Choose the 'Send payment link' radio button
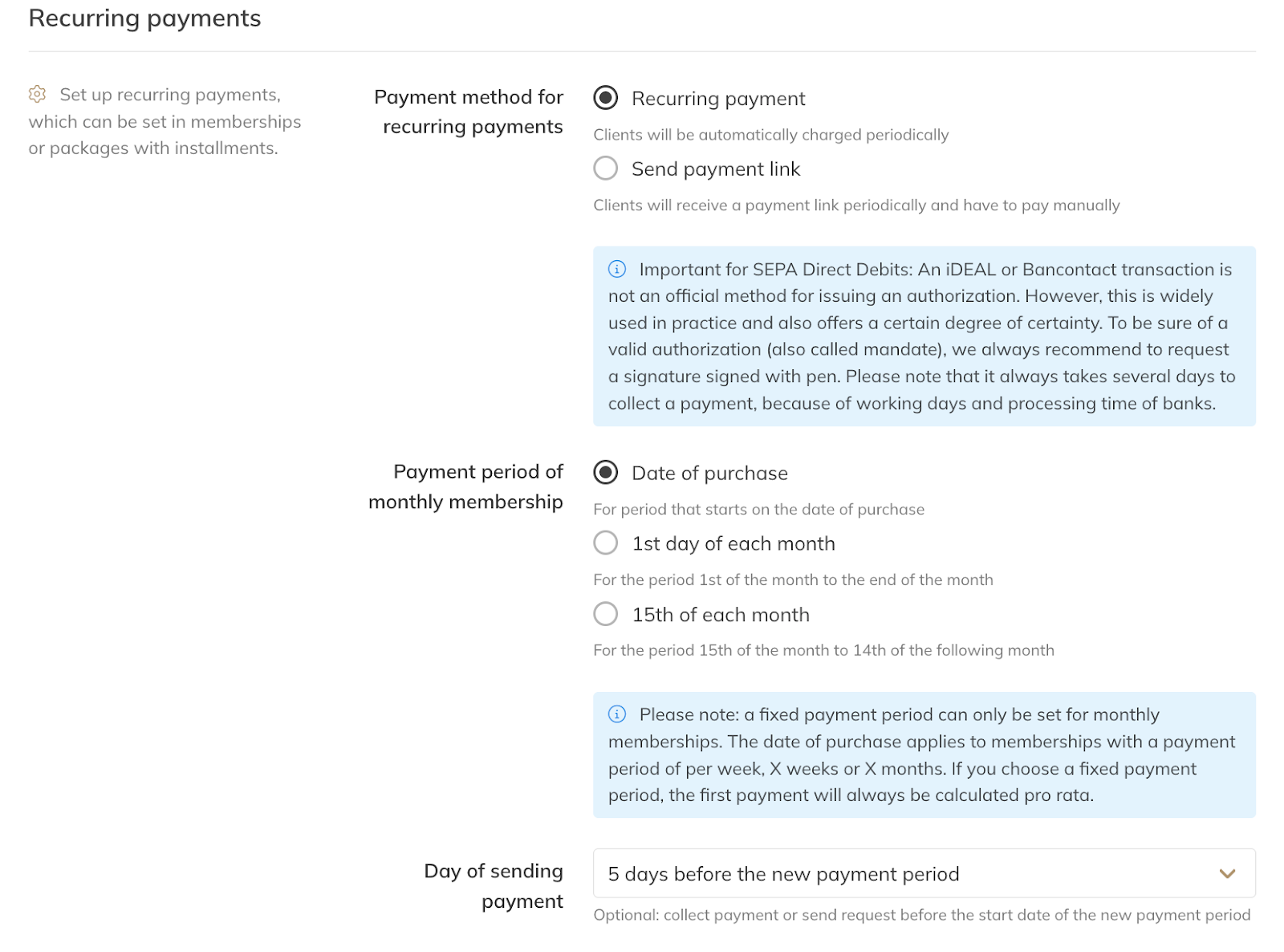This screenshot has width=1284, height=952. tap(606, 169)
